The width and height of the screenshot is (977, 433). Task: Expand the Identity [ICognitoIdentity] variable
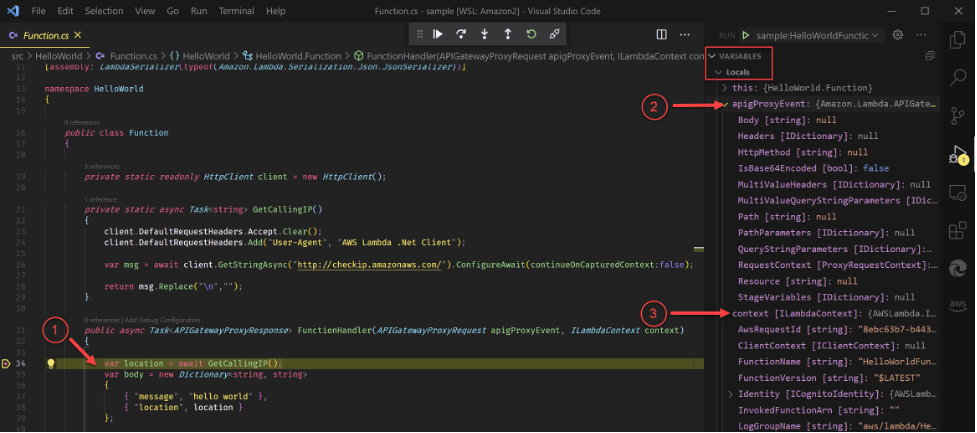pos(730,394)
